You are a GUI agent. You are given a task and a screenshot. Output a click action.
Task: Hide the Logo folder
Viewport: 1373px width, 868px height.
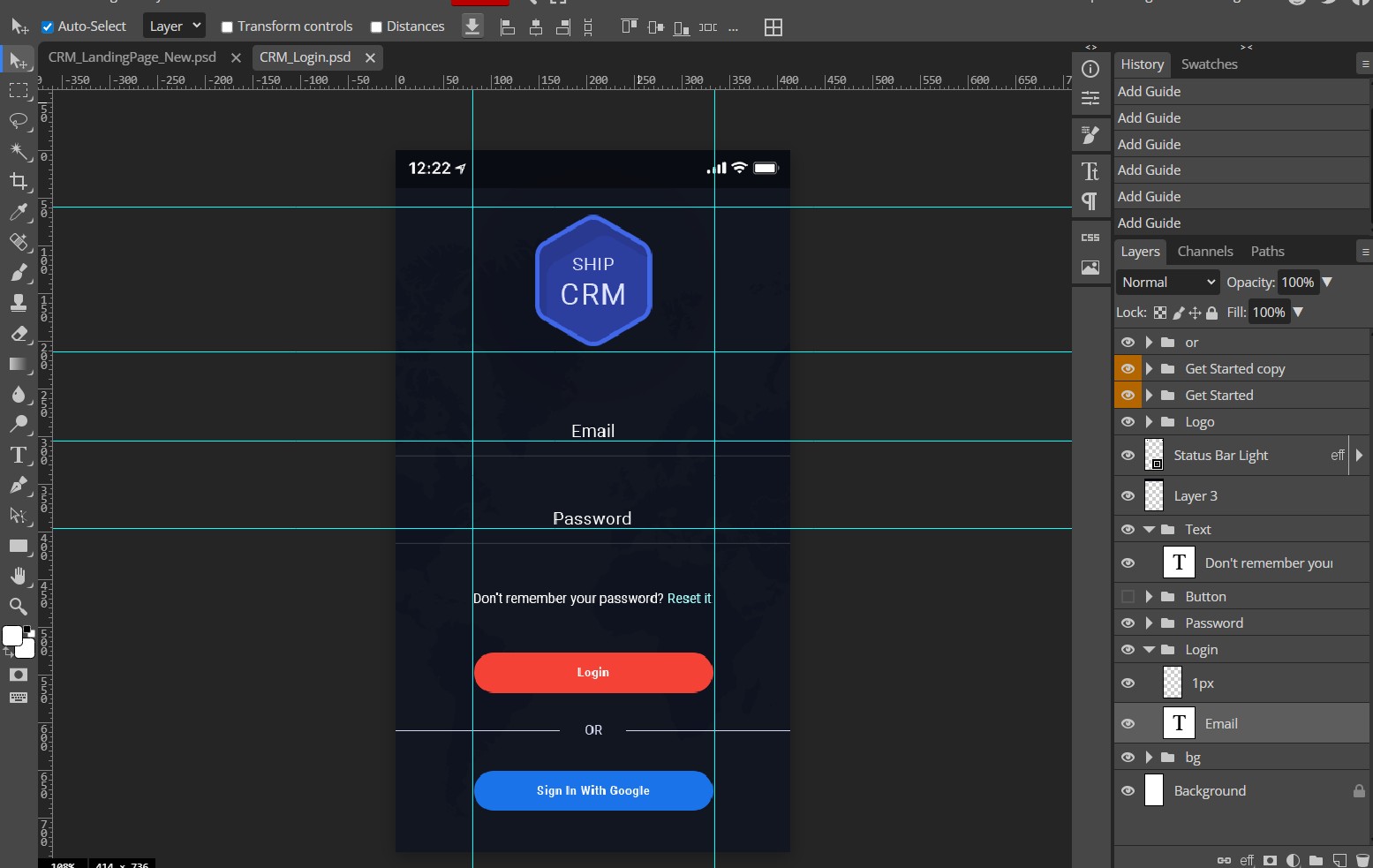[1128, 422]
